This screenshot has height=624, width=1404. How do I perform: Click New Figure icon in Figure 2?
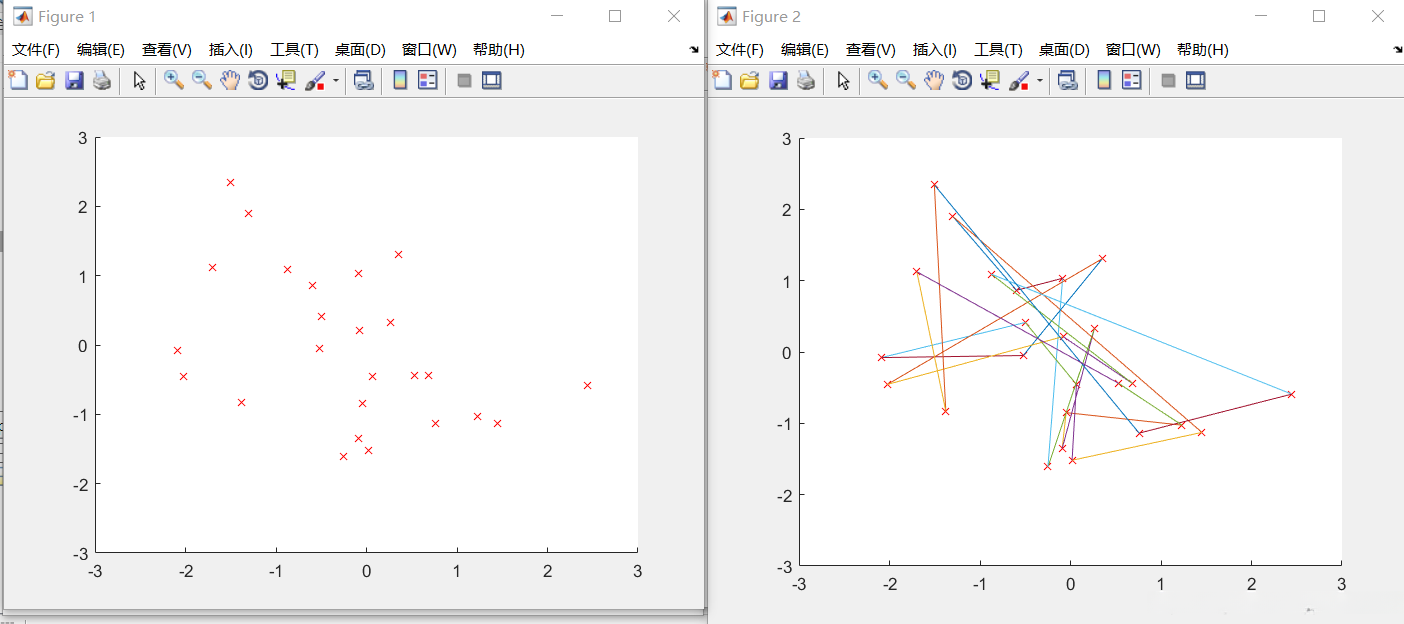(722, 81)
